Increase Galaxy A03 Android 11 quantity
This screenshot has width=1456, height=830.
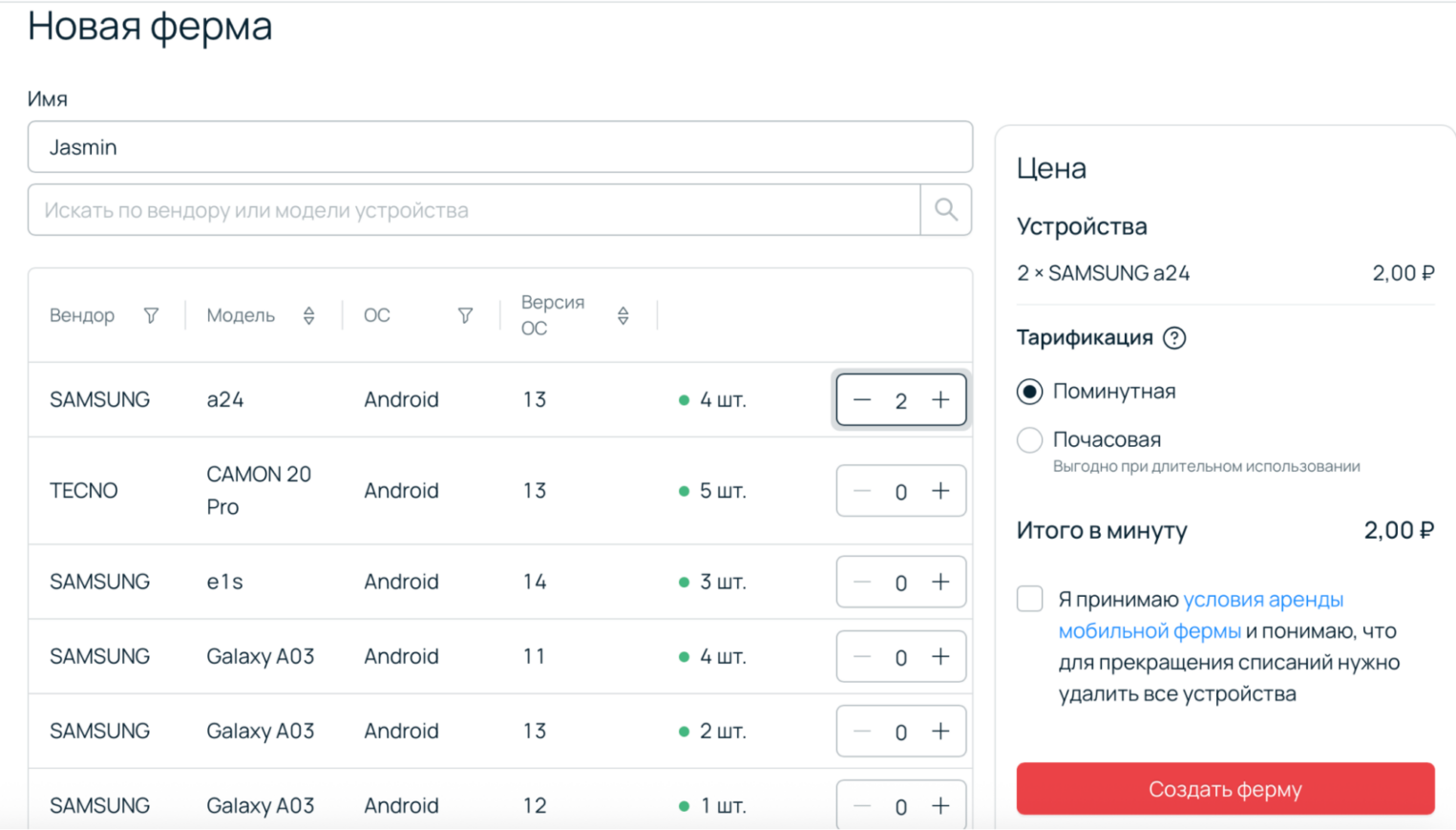pos(940,656)
